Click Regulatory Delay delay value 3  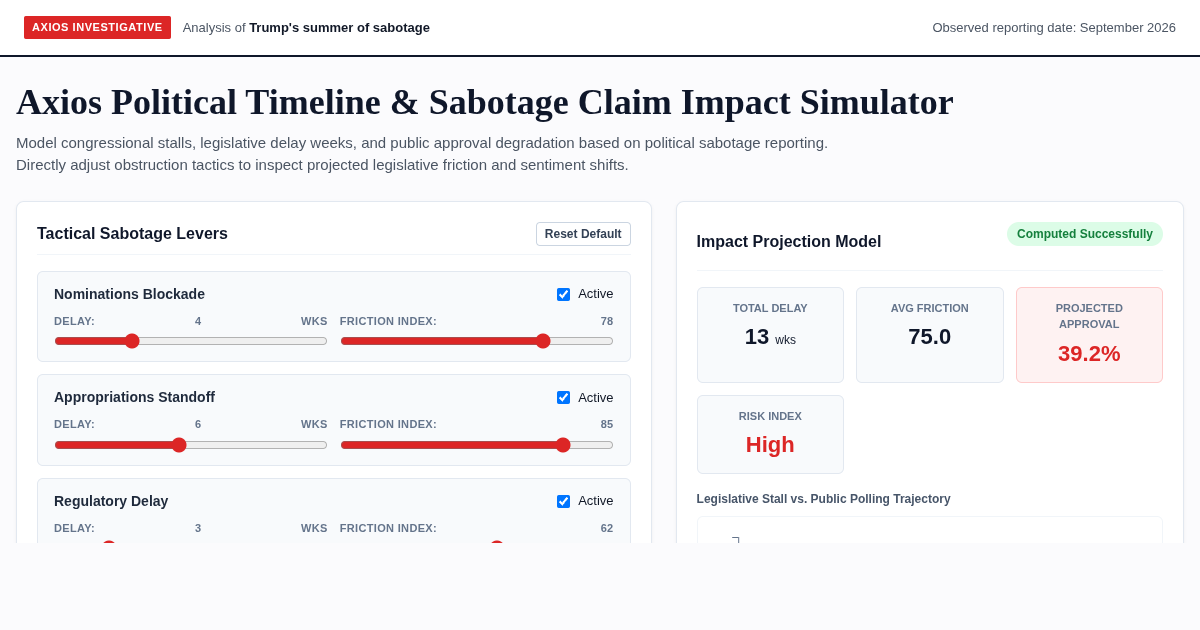point(198,528)
